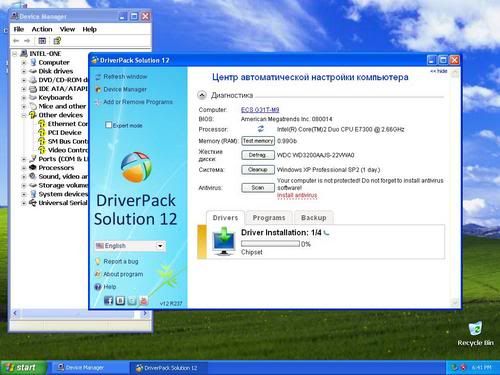
Task: Click the driver installation progress bar
Action: tap(270, 244)
